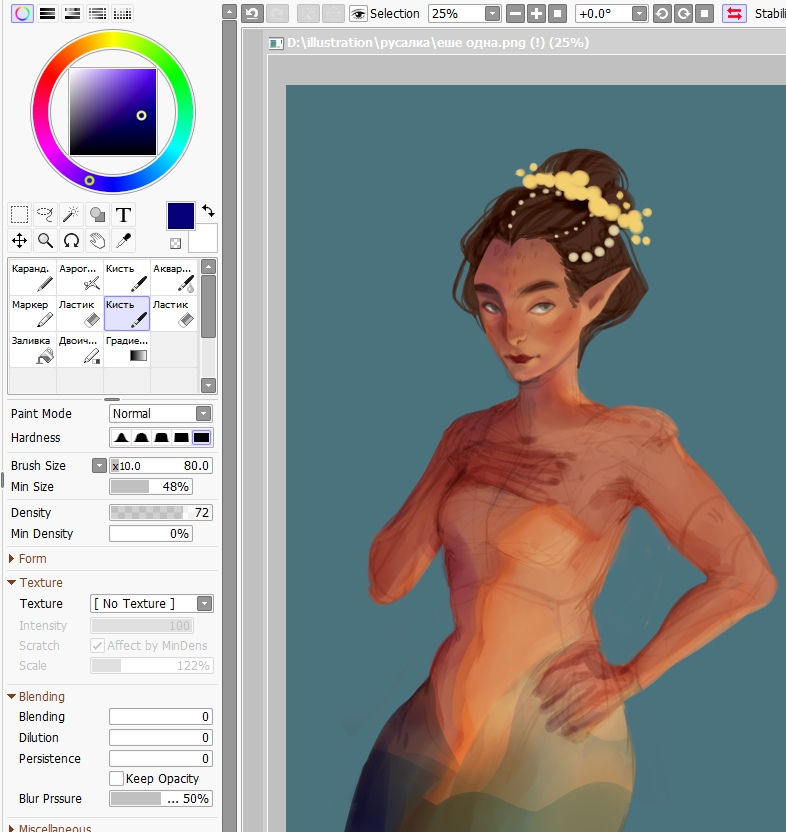Open the RGB slider panel icon
The image size is (786, 832).
(47, 13)
